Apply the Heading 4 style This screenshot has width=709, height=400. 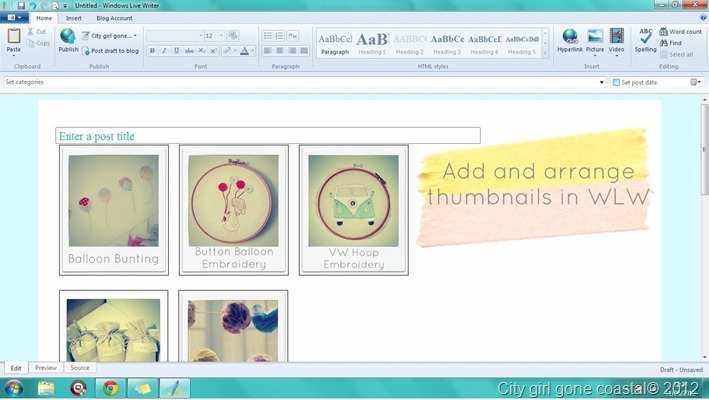[x=484, y=44]
